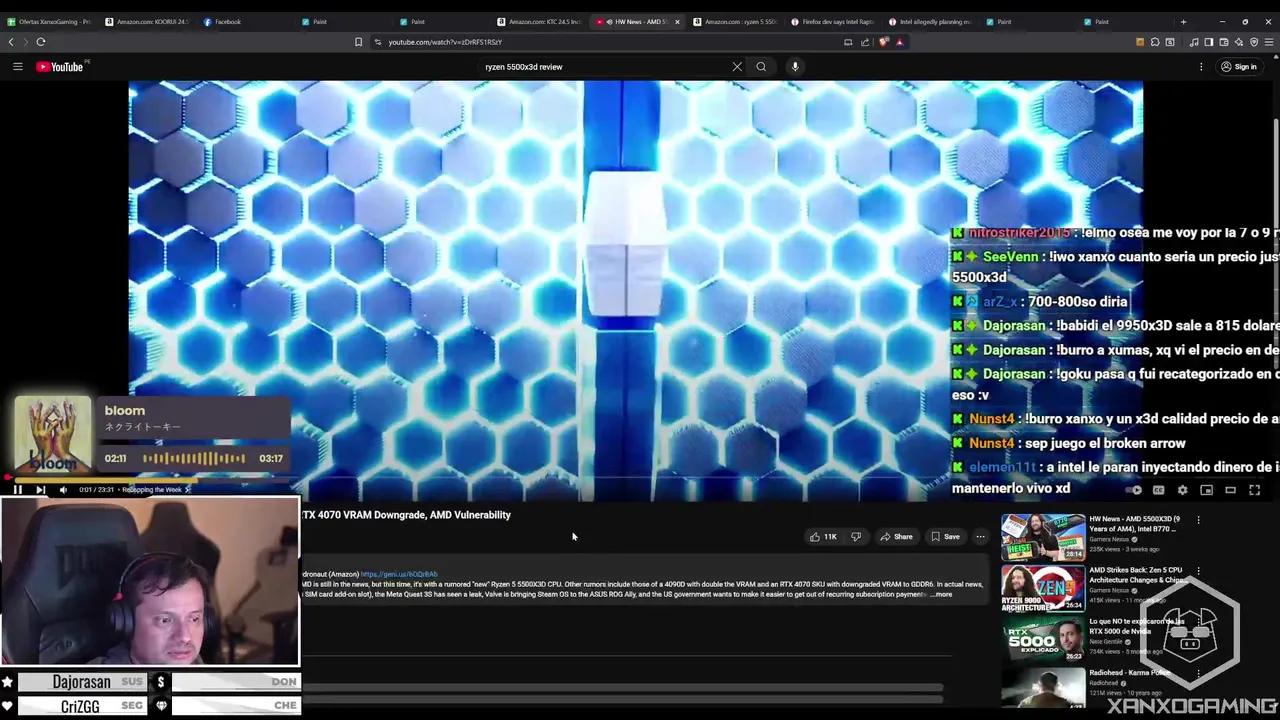Go to YouTube home via logo
1280x720 pixels.
point(60,67)
